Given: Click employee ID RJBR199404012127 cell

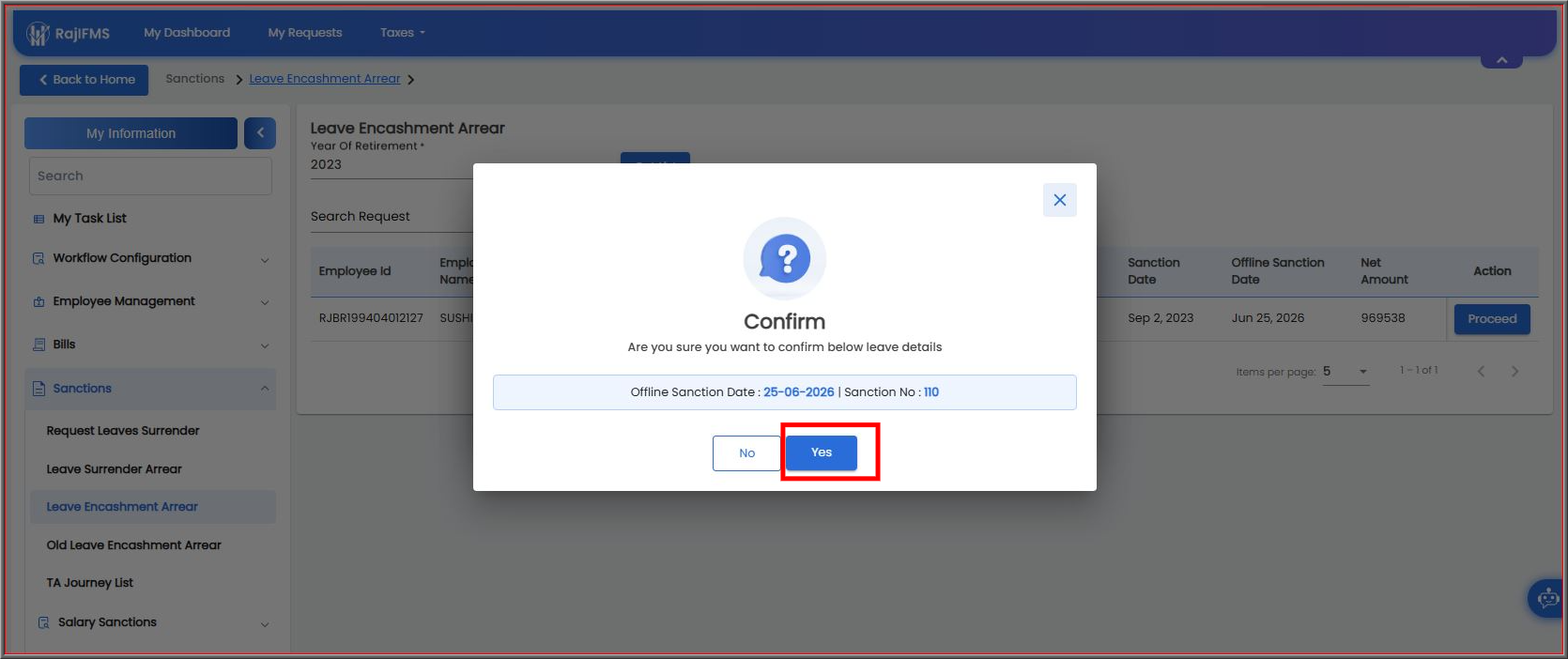Looking at the screenshot, I should (371, 318).
